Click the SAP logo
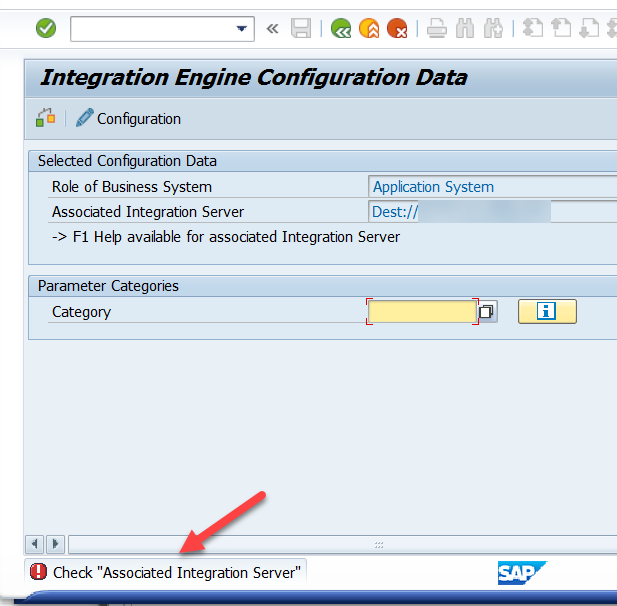Viewport: 617px width, 606px height. (522, 573)
